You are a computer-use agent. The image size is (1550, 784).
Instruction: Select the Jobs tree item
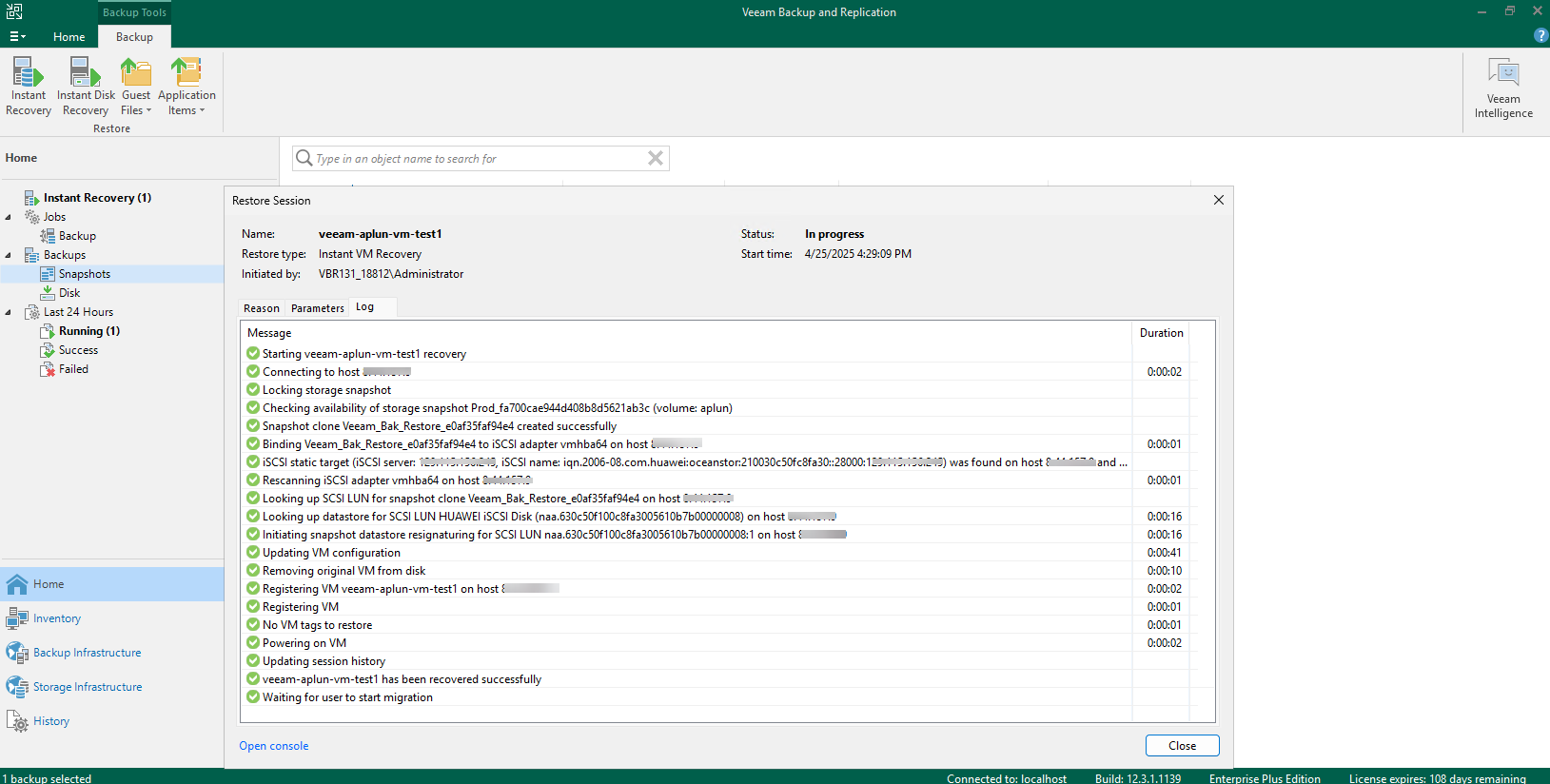click(54, 217)
